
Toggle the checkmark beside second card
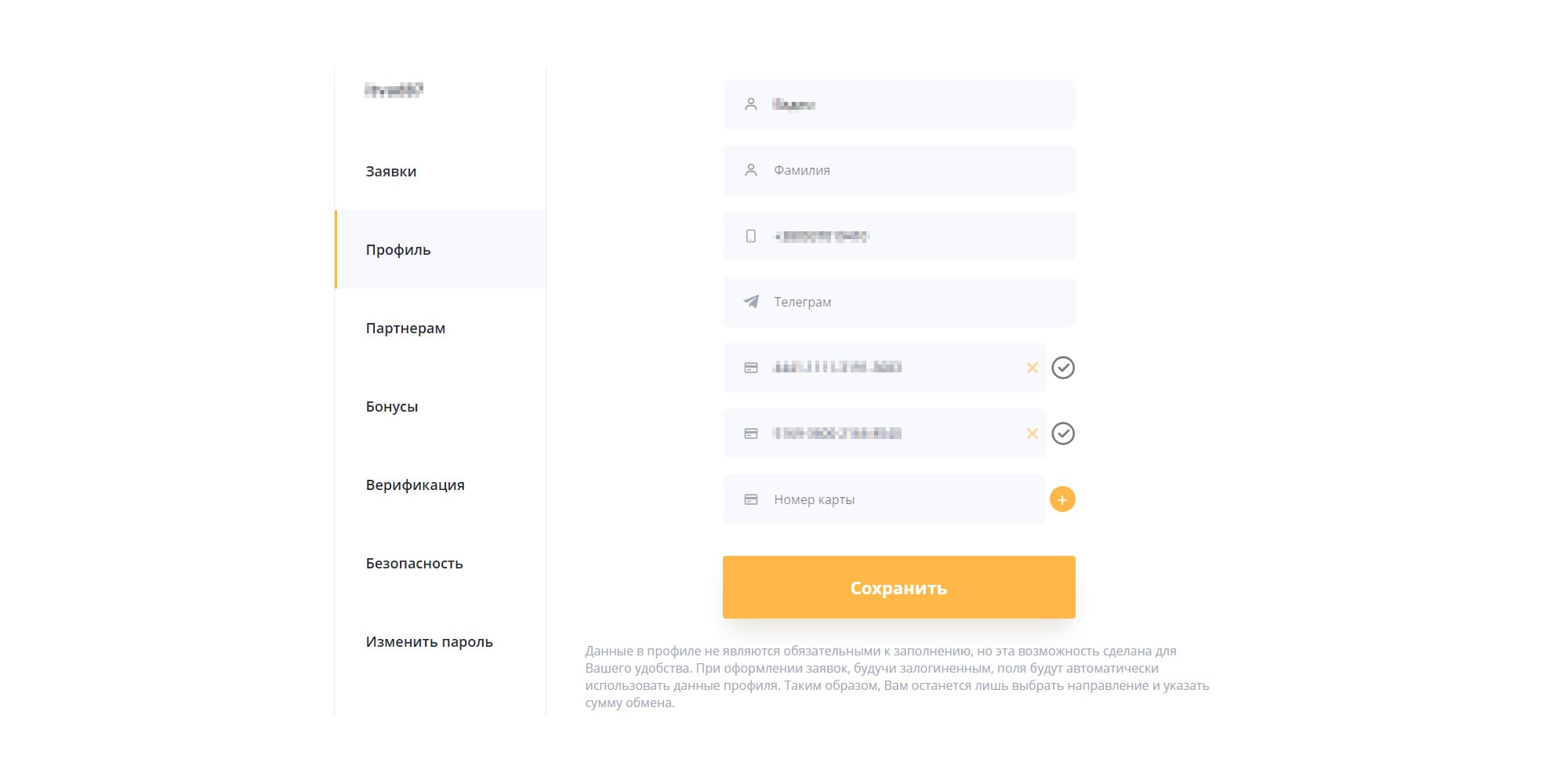tap(1063, 434)
